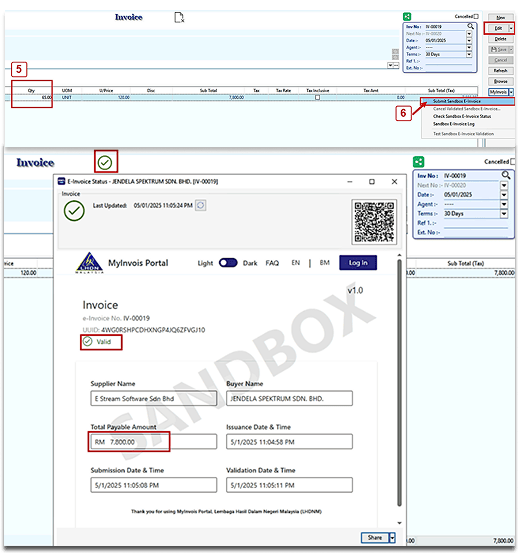Viewport: 518px width, 553px height.
Task: Select Test Sandbox E-Invoice Validation menu item
Action: 468,134
